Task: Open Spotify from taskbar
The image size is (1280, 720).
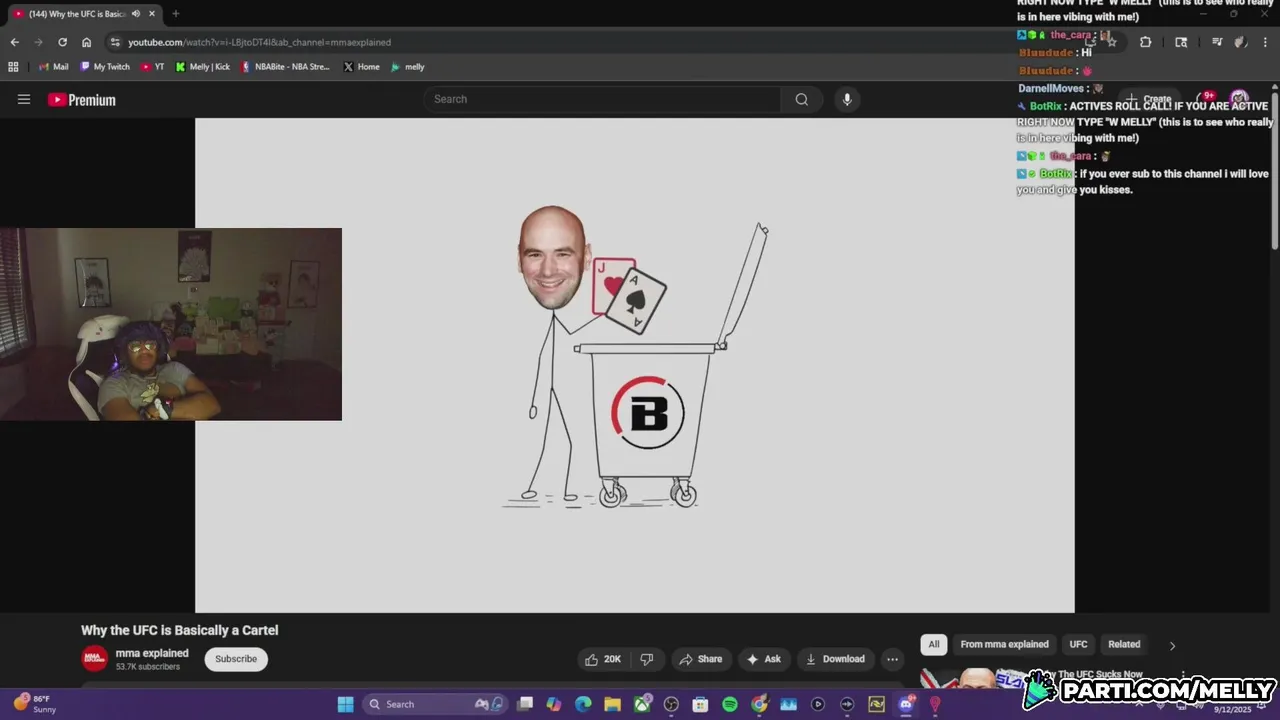Action: (730, 704)
